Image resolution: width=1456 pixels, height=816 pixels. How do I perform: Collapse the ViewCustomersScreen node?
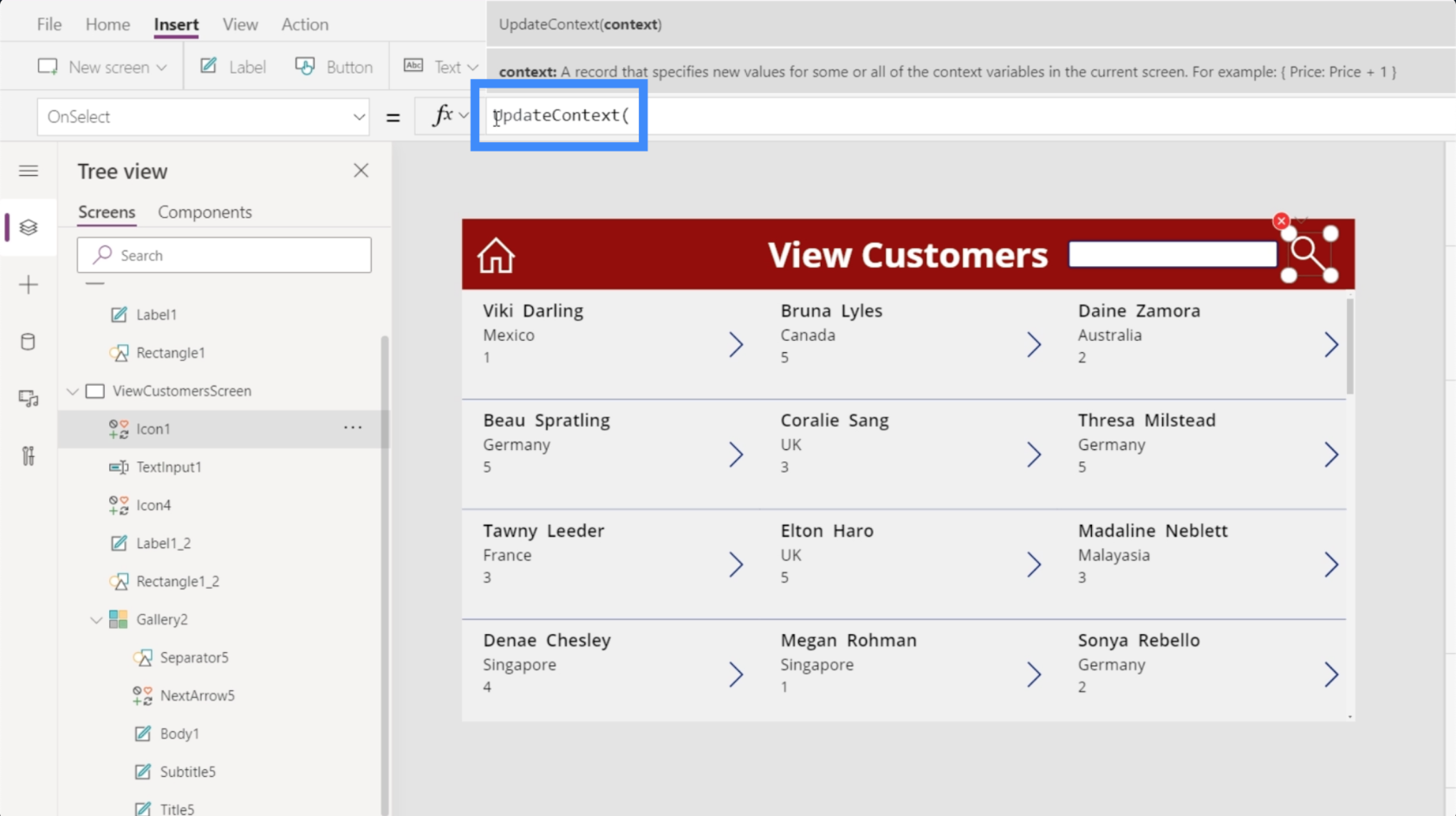(x=73, y=391)
